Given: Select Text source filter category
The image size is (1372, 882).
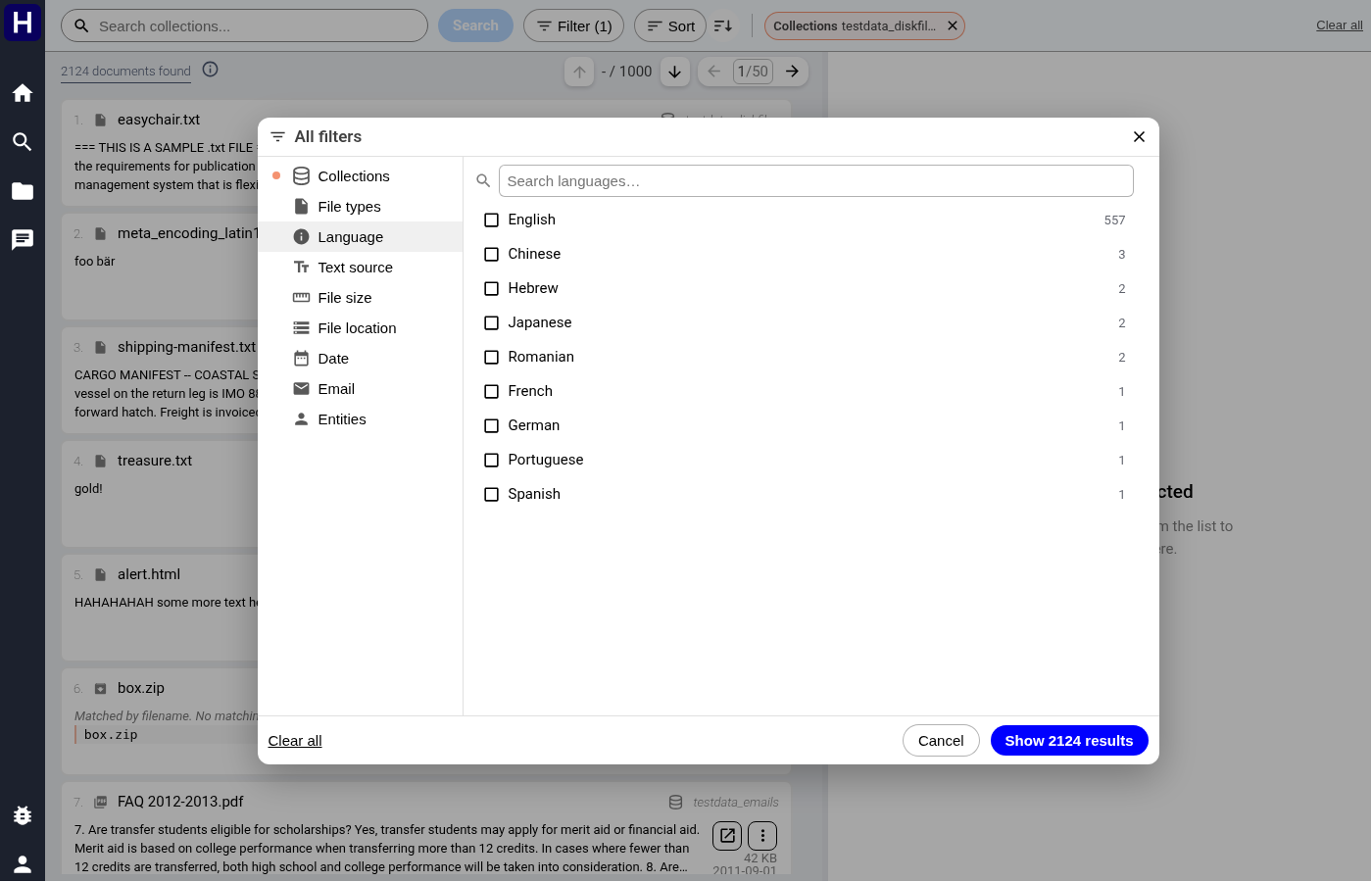Looking at the screenshot, I should pos(361,268).
